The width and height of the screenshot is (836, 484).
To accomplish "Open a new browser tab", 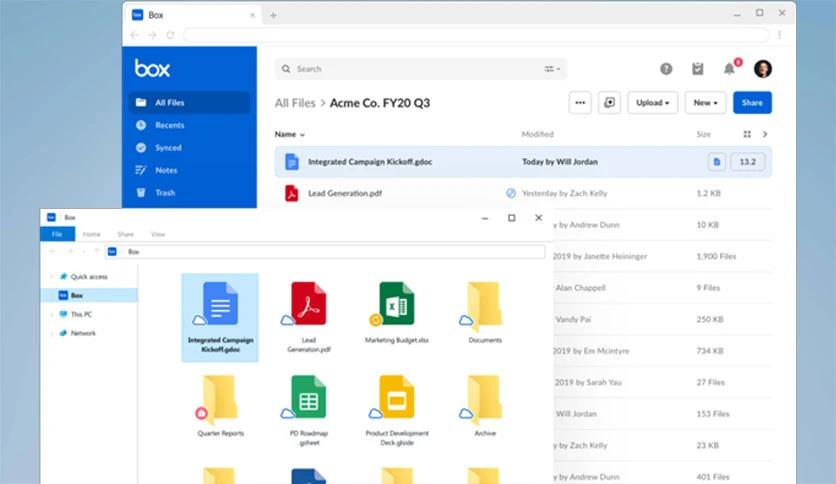I will pyautogui.click(x=273, y=15).
